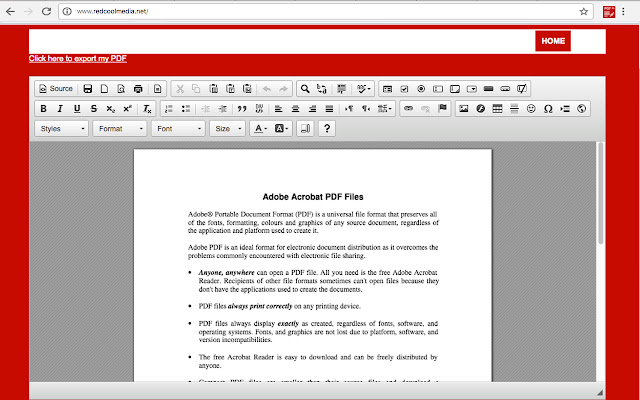This screenshot has height=400, width=640.
Task: Open the Styles dropdown
Action: click(61, 129)
